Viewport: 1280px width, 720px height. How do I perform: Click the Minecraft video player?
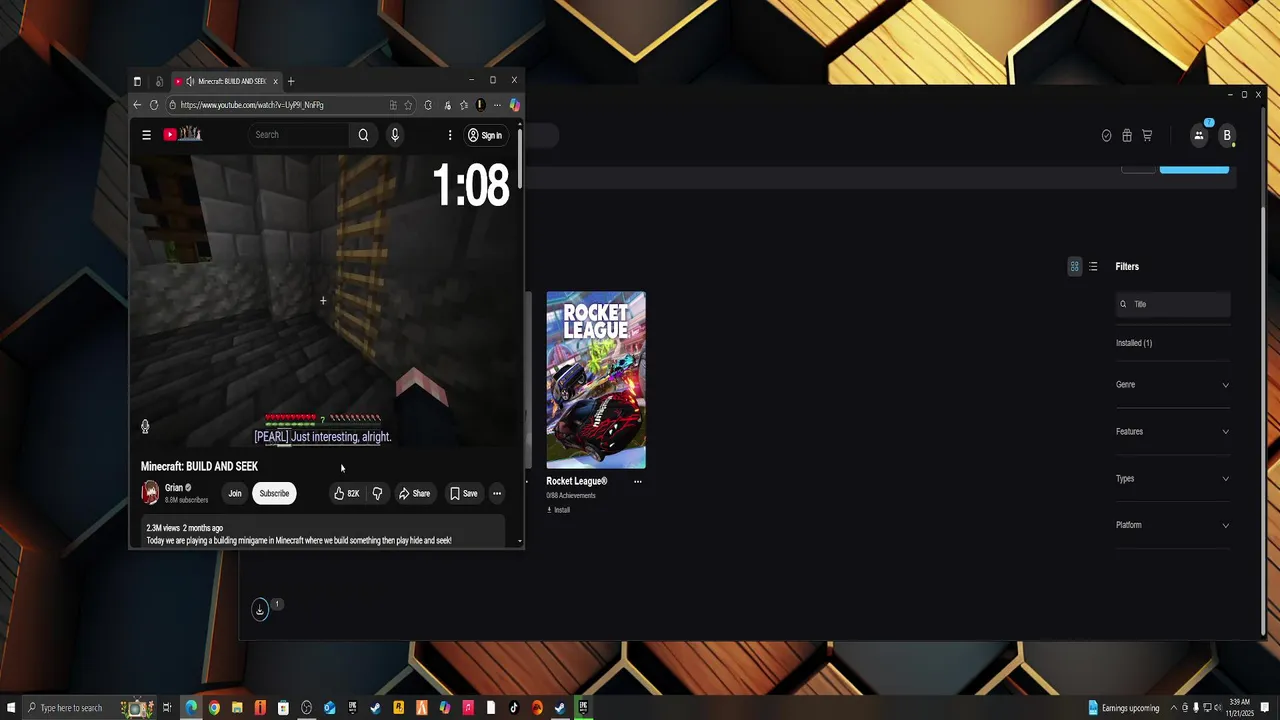coord(326,301)
